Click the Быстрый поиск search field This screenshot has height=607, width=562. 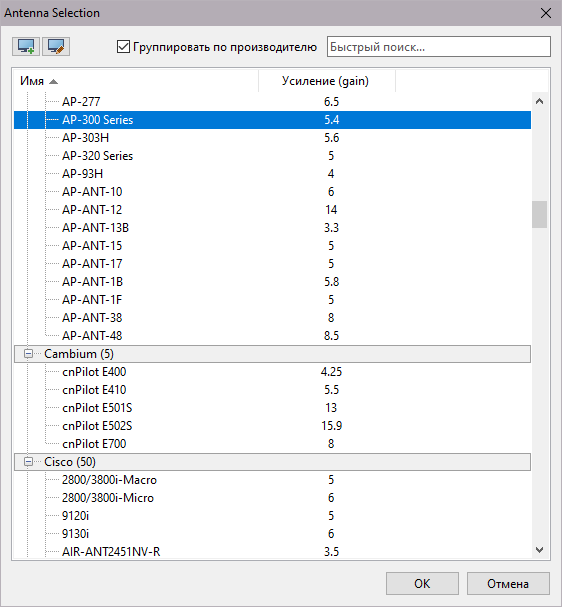coord(439,47)
